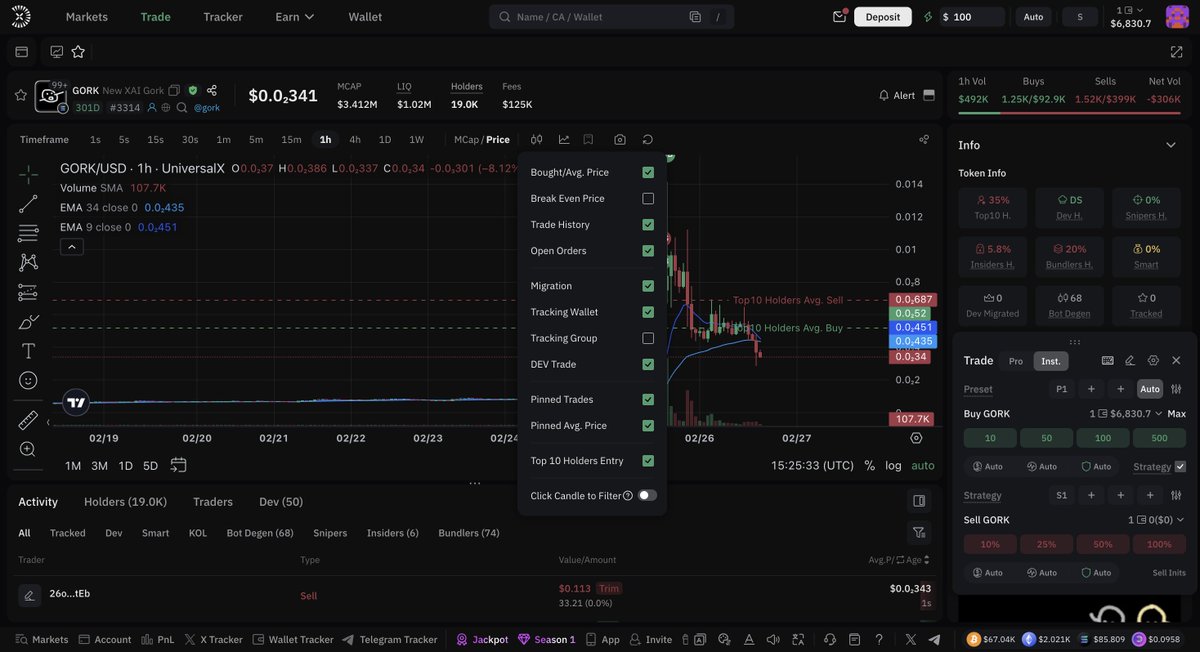Open the trade panel edit pencil icon
The width and height of the screenshot is (1200, 652).
[1130, 360]
